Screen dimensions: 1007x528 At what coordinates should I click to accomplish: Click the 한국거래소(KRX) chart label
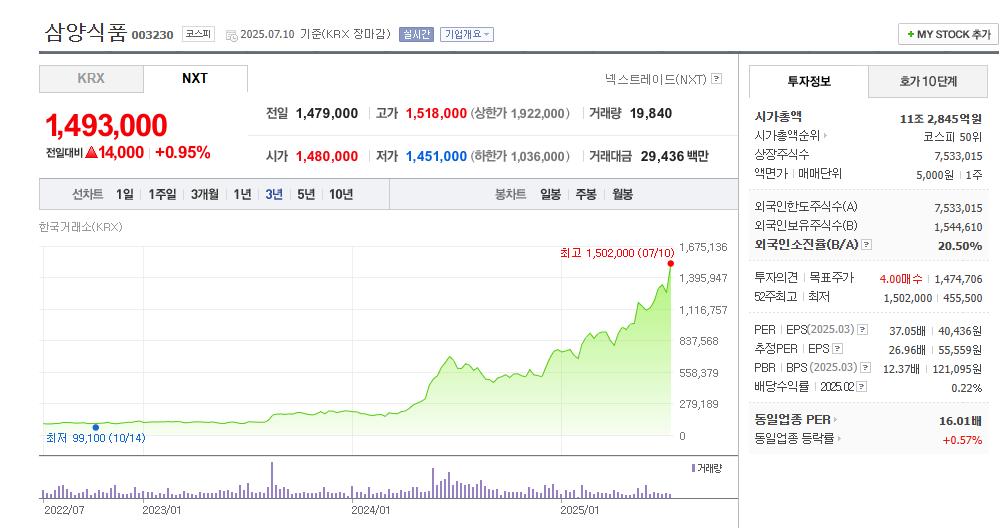pos(80,227)
